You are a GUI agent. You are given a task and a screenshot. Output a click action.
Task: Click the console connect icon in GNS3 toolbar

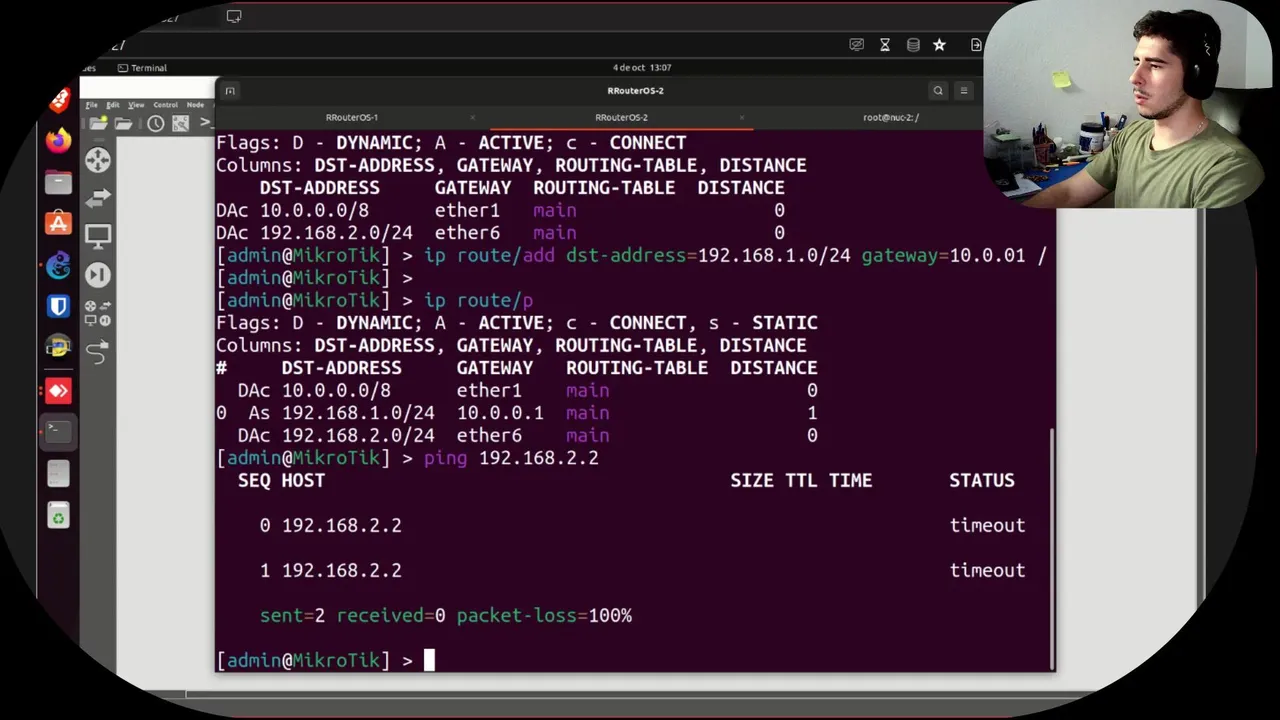click(x=206, y=123)
